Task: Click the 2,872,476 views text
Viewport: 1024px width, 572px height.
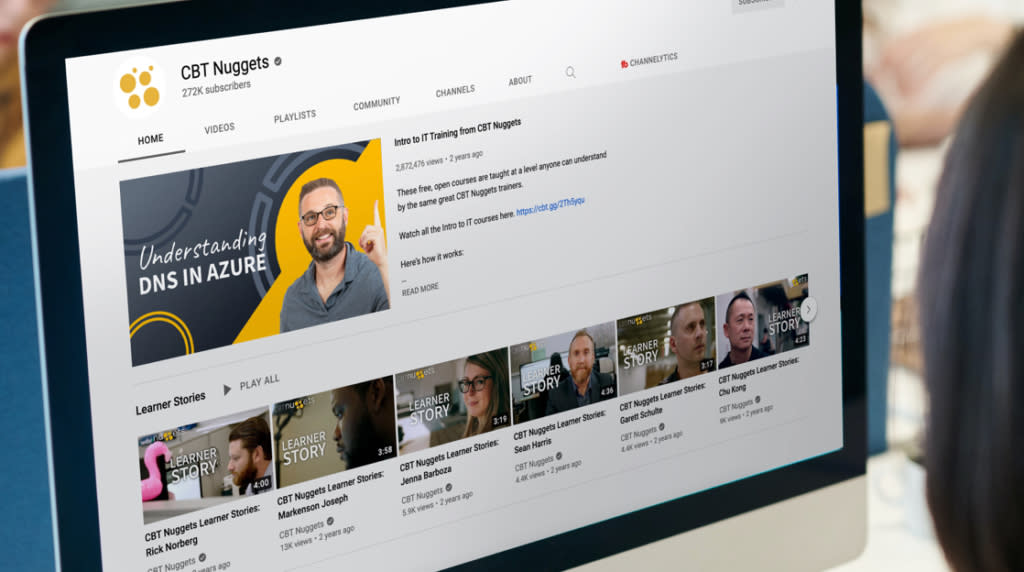Action: [419, 163]
